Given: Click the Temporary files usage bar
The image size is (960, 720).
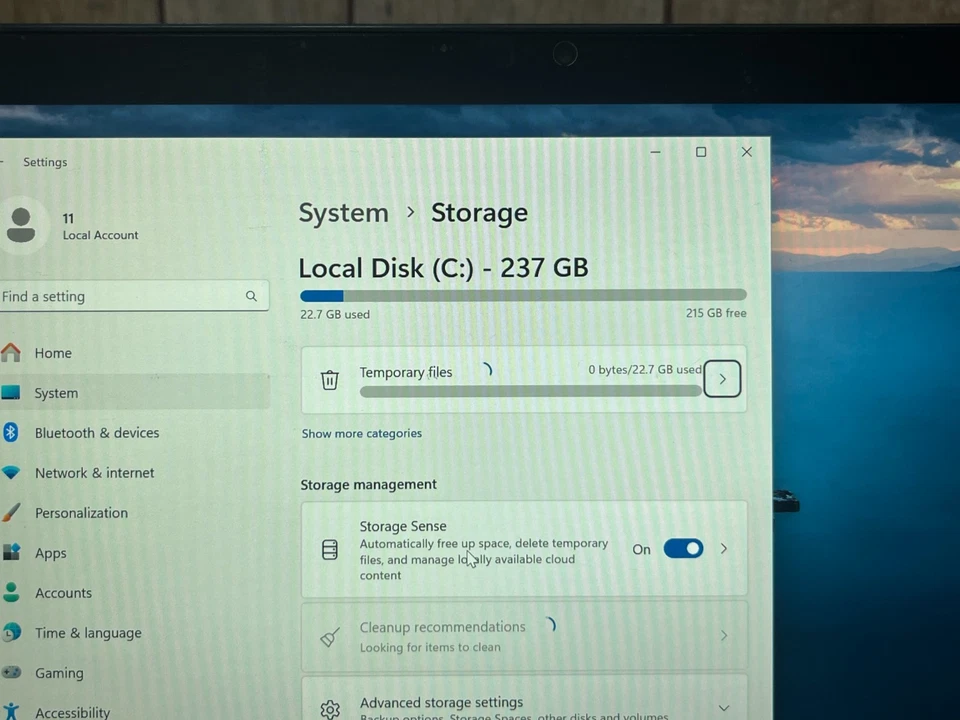Looking at the screenshot, I should [530, 391].
